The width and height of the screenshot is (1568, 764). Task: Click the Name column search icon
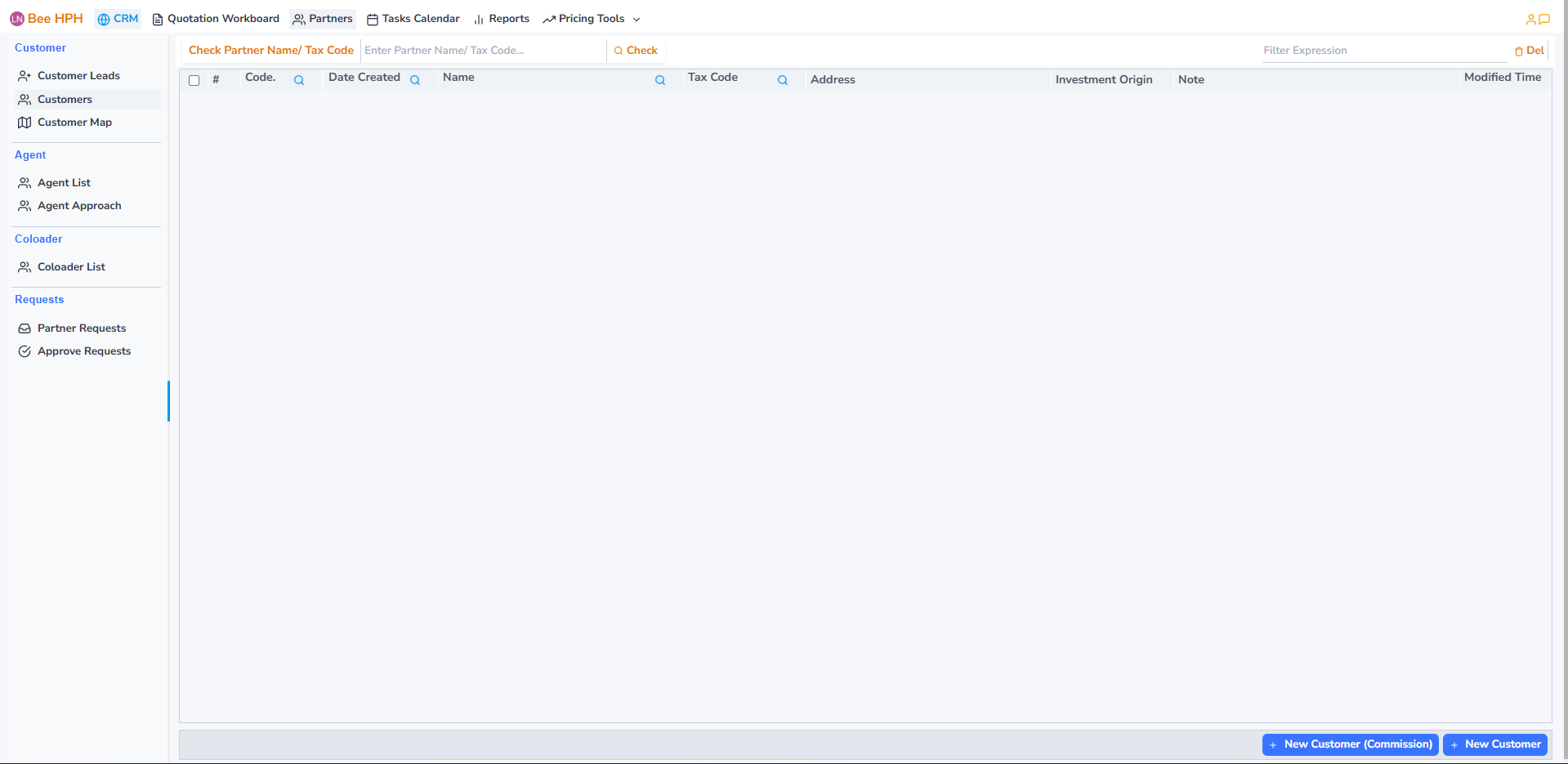[x=660, y=80]
